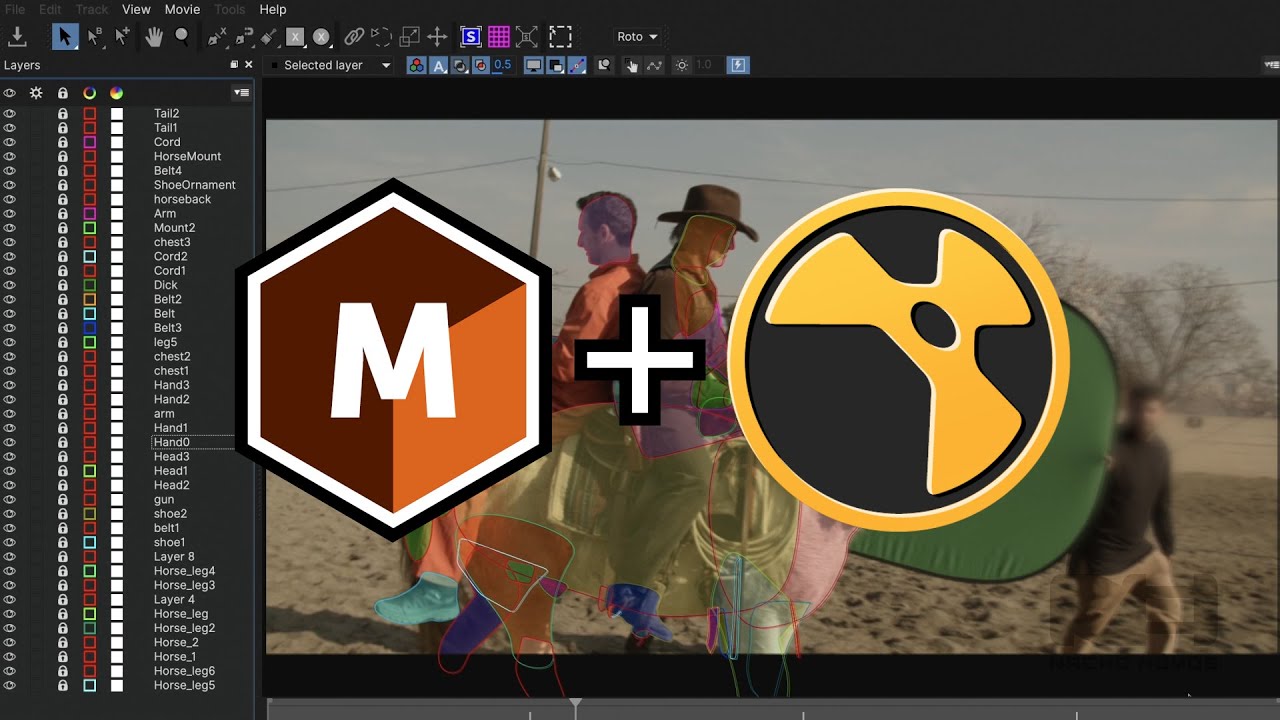Screen dimensions: 1280x720
Task: Toggle visibility of Horse_leg5 layer
Action: tap(10, 686)
